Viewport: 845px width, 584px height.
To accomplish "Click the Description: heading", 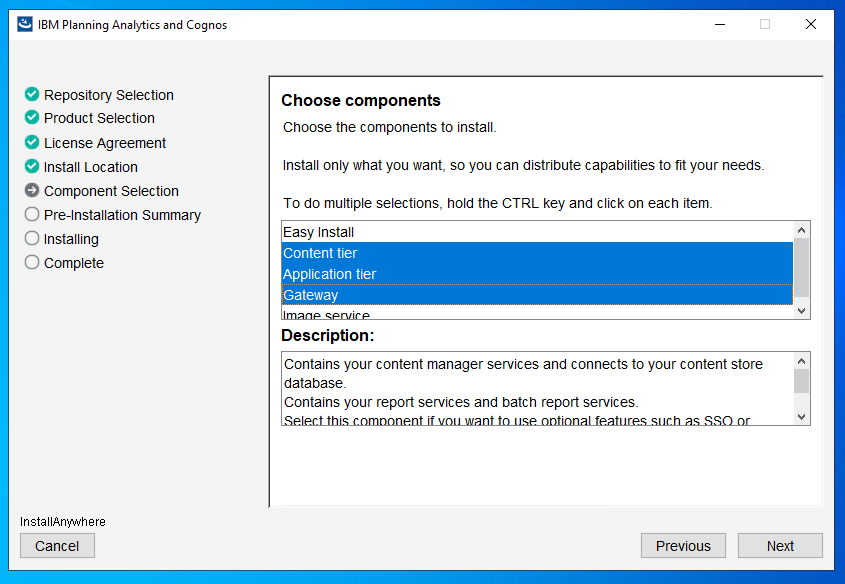I will click(328, 336).
